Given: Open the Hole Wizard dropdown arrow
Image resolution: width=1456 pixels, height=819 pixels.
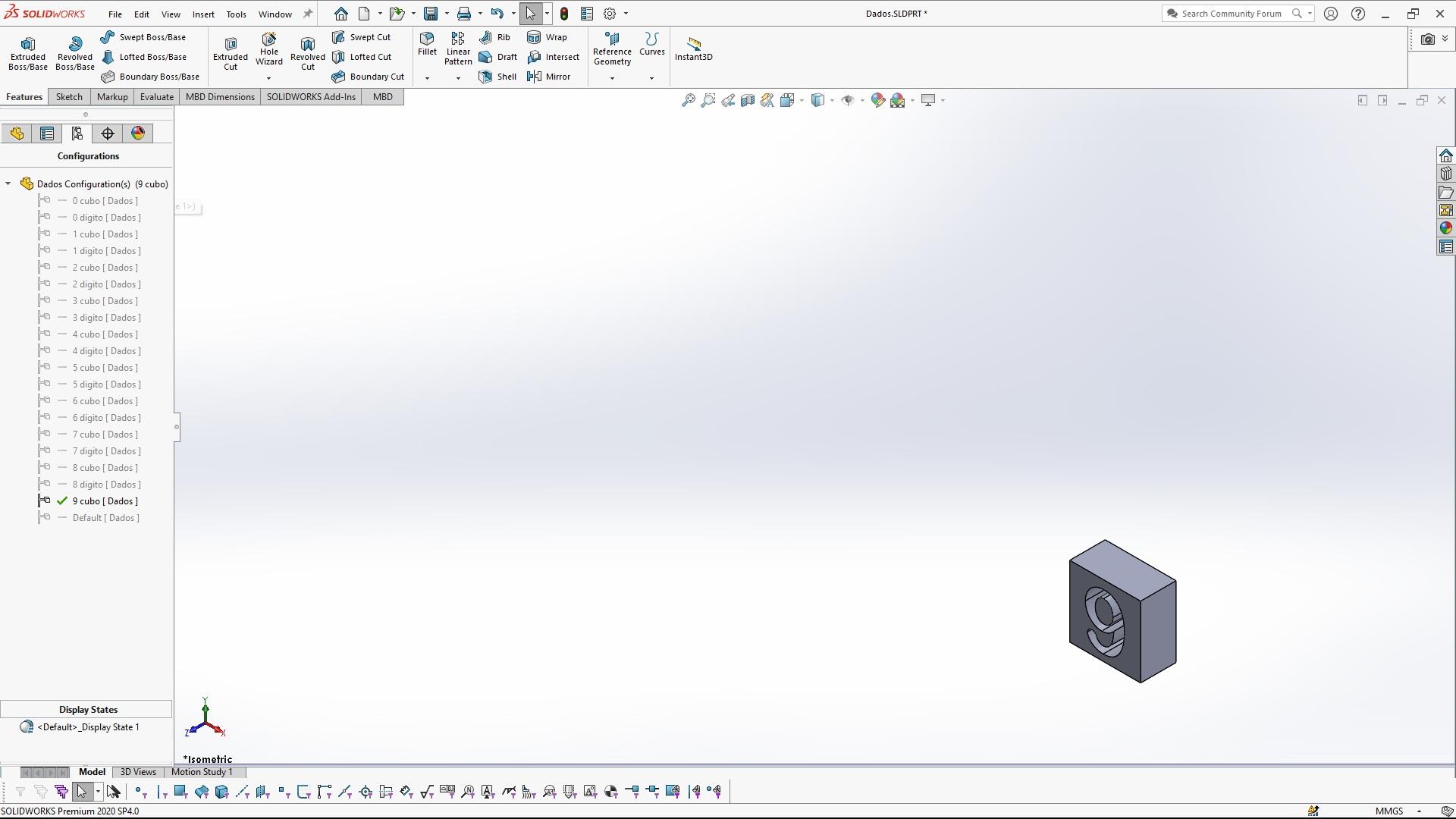Looking at the screenshot, I should click(x=268, y=78).
